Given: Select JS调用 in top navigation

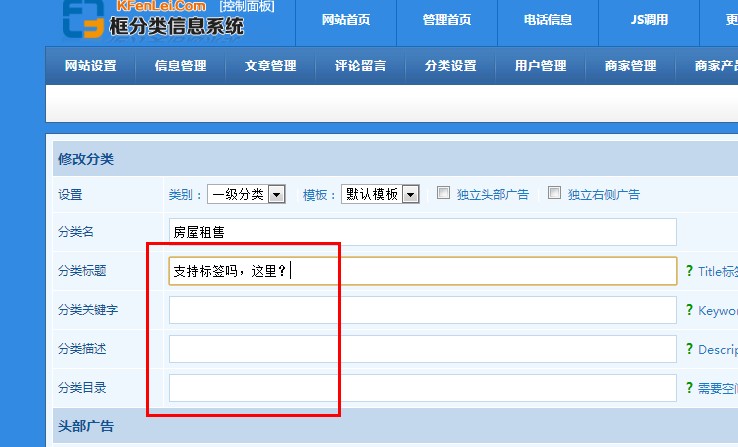Looking at the screenshot, I should [650, 19].
